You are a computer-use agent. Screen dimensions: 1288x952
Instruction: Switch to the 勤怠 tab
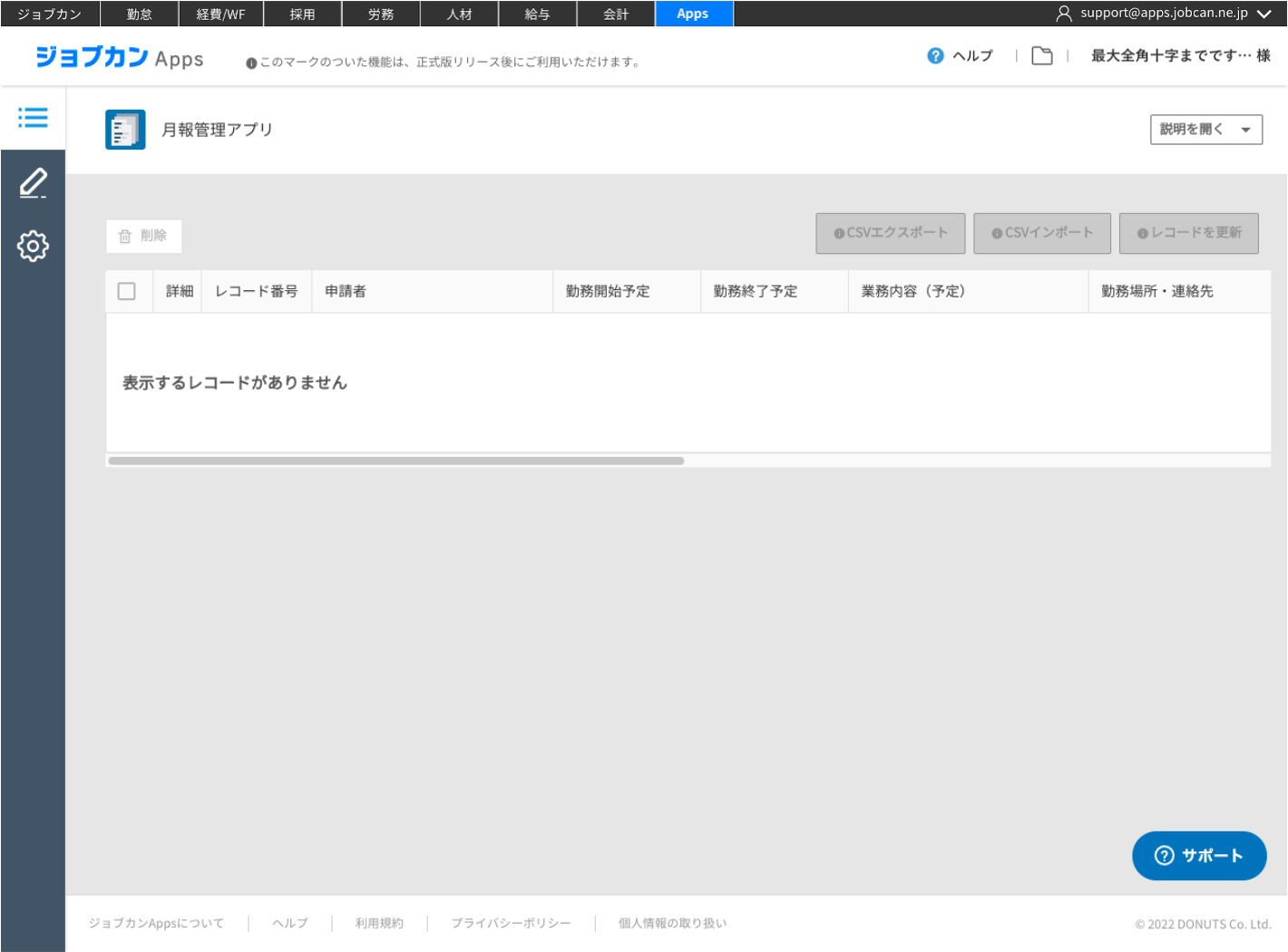click(139, 14)
